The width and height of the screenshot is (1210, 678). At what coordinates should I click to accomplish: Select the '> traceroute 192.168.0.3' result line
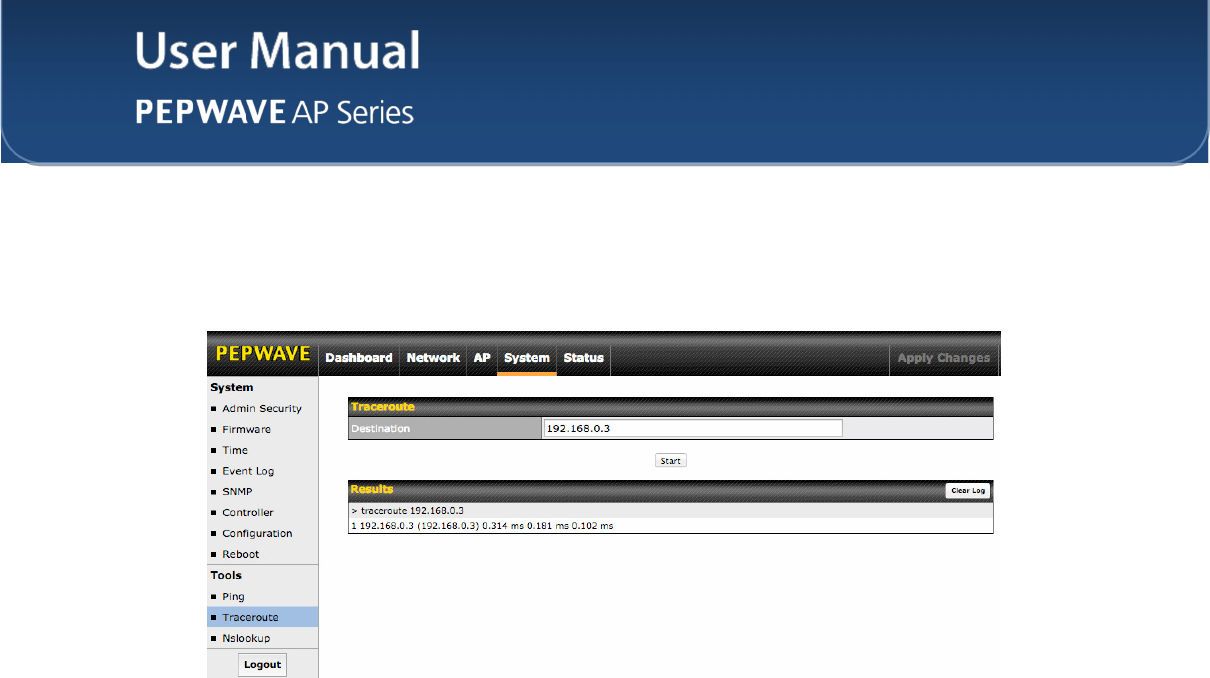(670, 510)
